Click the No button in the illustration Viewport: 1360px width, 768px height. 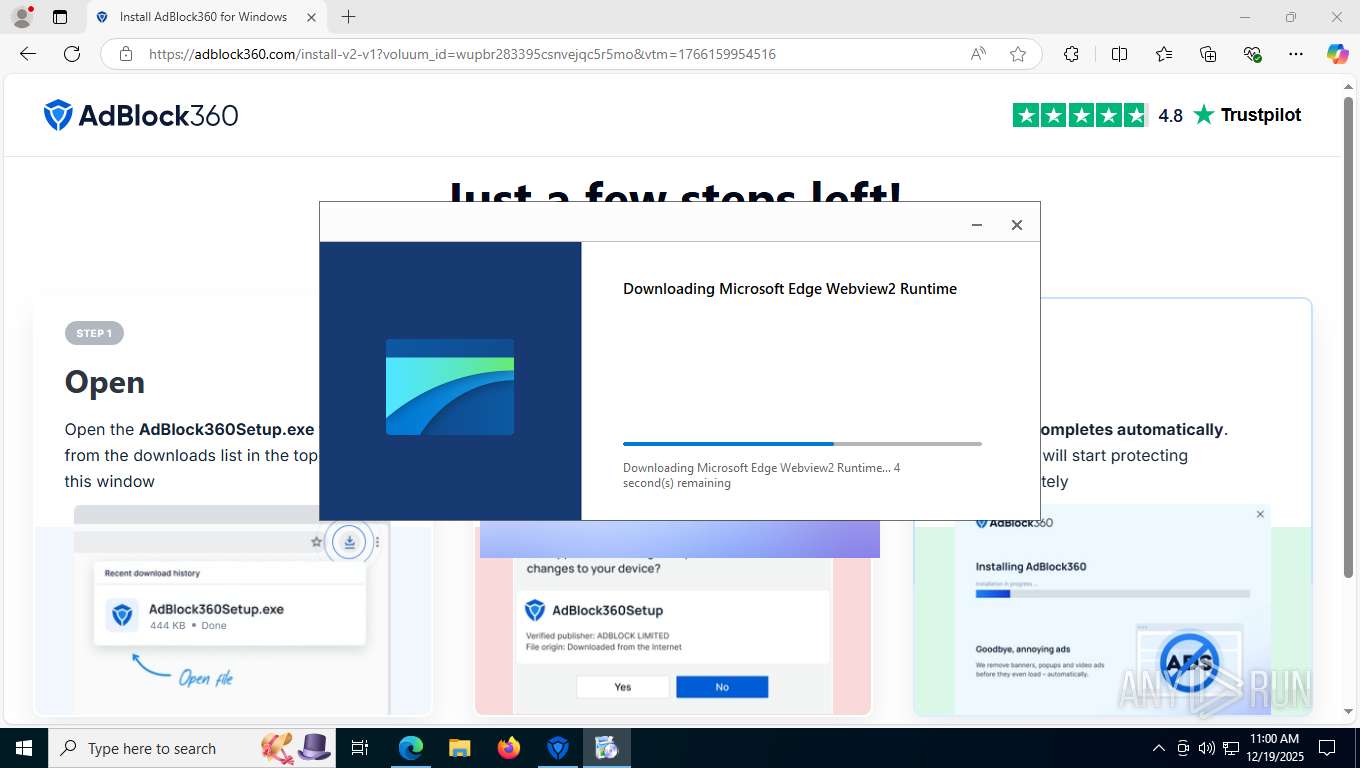[722, 687]
